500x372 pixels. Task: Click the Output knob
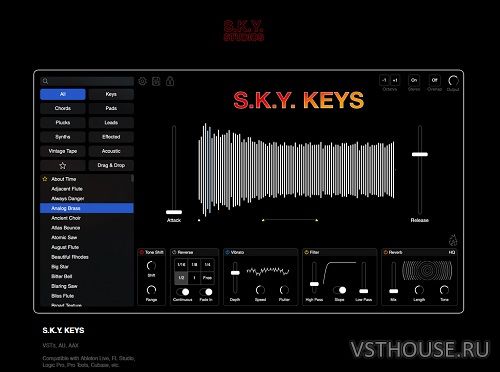[x=453, y=81]
